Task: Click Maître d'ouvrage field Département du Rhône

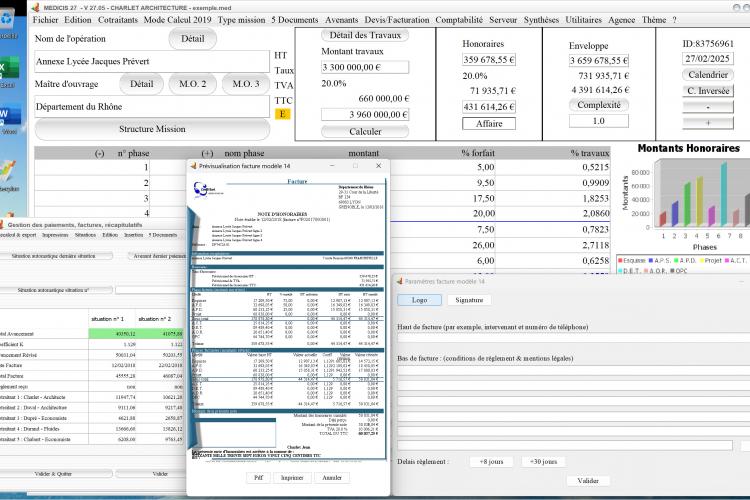Action: 152,107
